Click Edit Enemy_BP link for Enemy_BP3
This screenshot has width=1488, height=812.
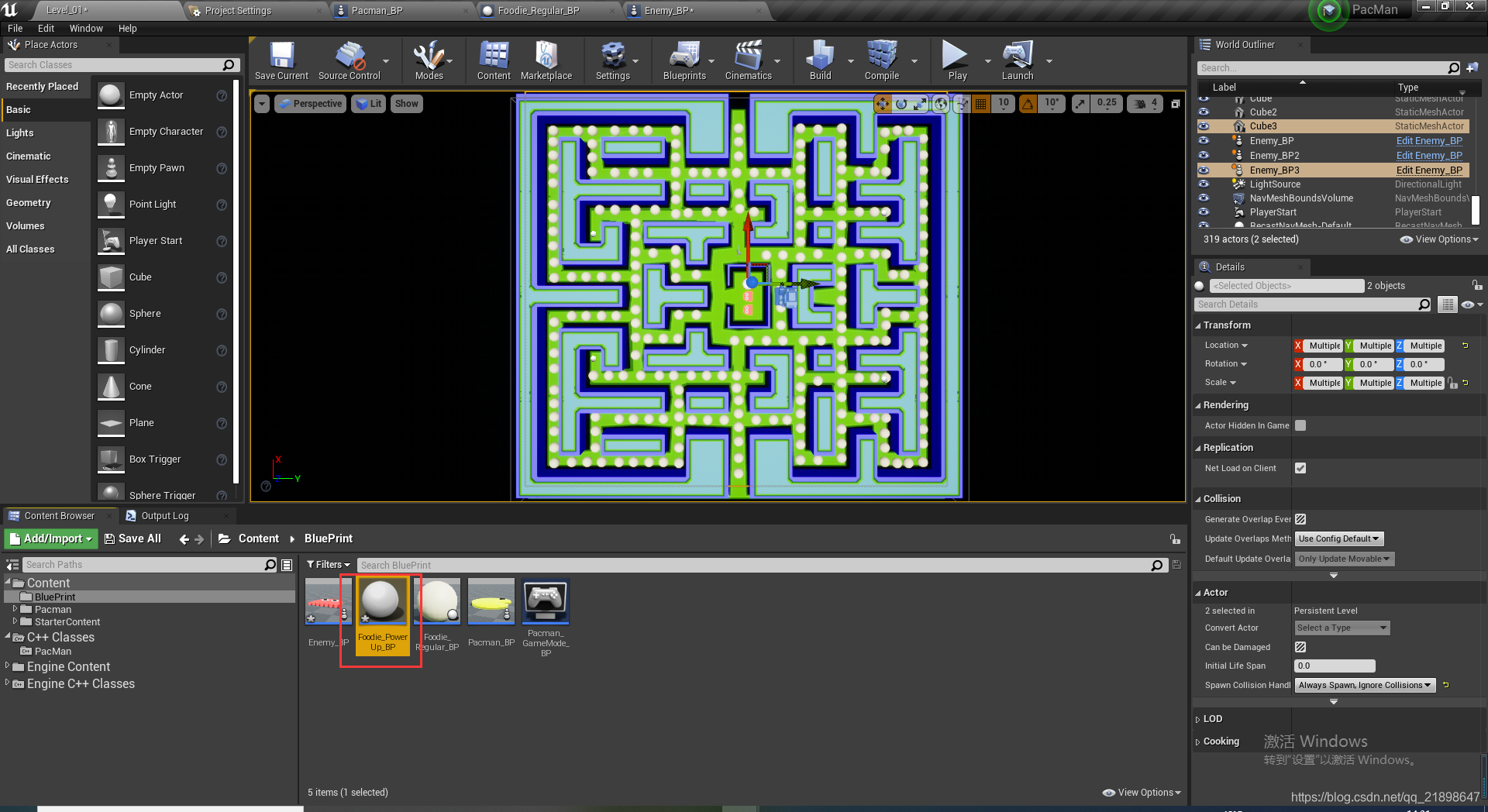[x=1429, y=170]
